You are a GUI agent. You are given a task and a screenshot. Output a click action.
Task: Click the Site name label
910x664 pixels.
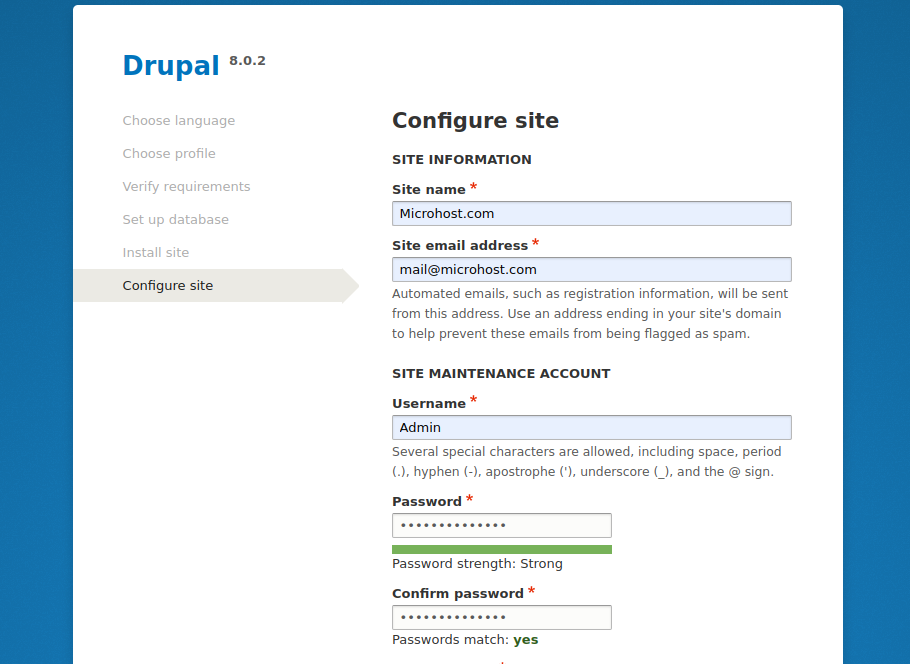(x=429, y=190)
